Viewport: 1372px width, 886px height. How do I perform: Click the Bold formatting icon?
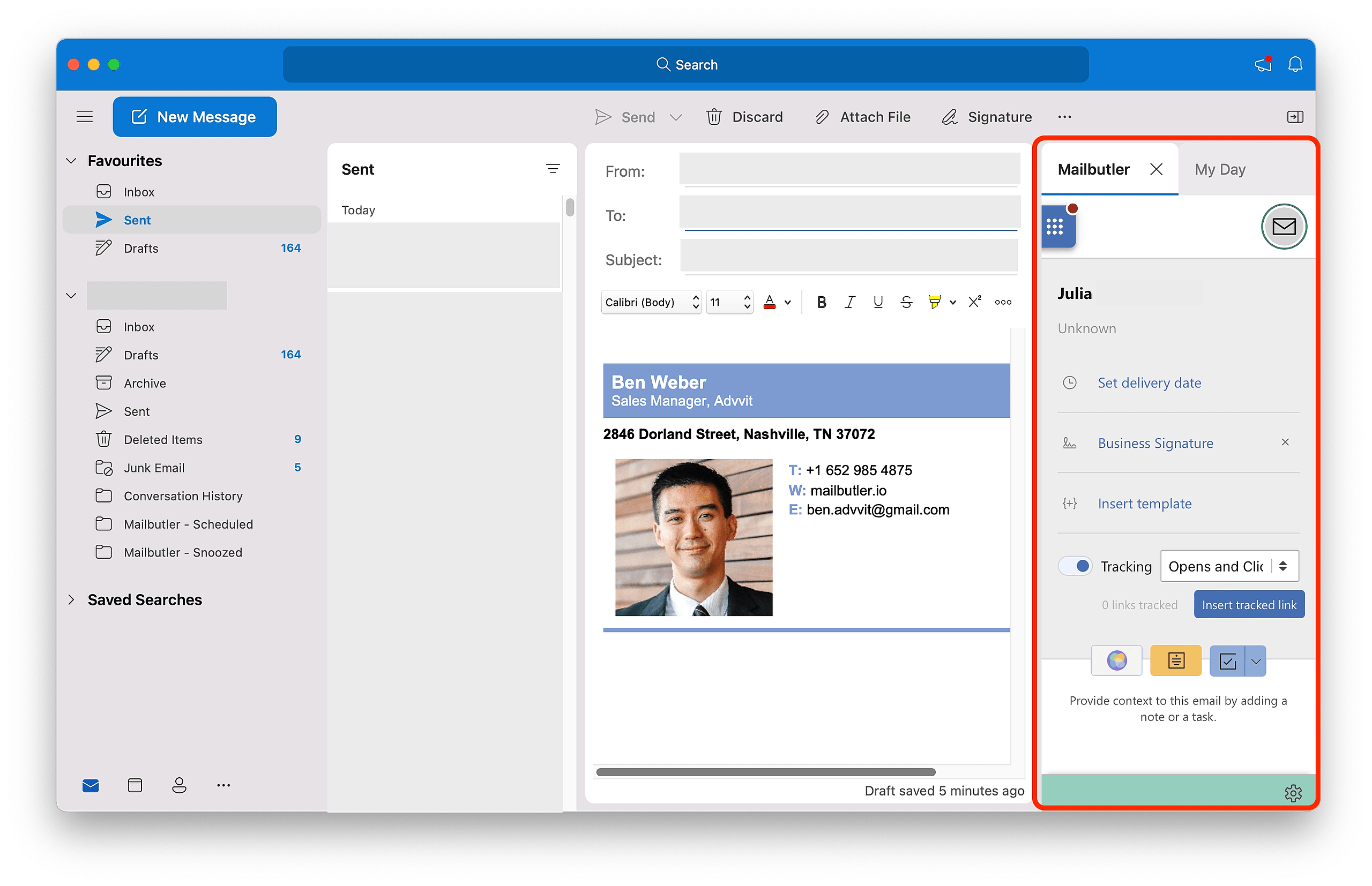(x=821, y=302)
